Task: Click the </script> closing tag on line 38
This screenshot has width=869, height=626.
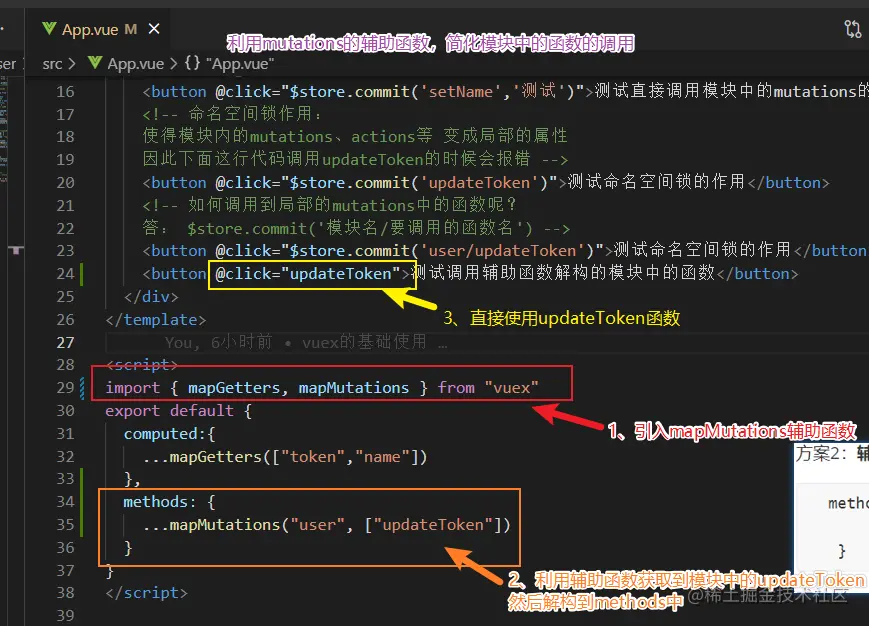Action: click(146, 593)
